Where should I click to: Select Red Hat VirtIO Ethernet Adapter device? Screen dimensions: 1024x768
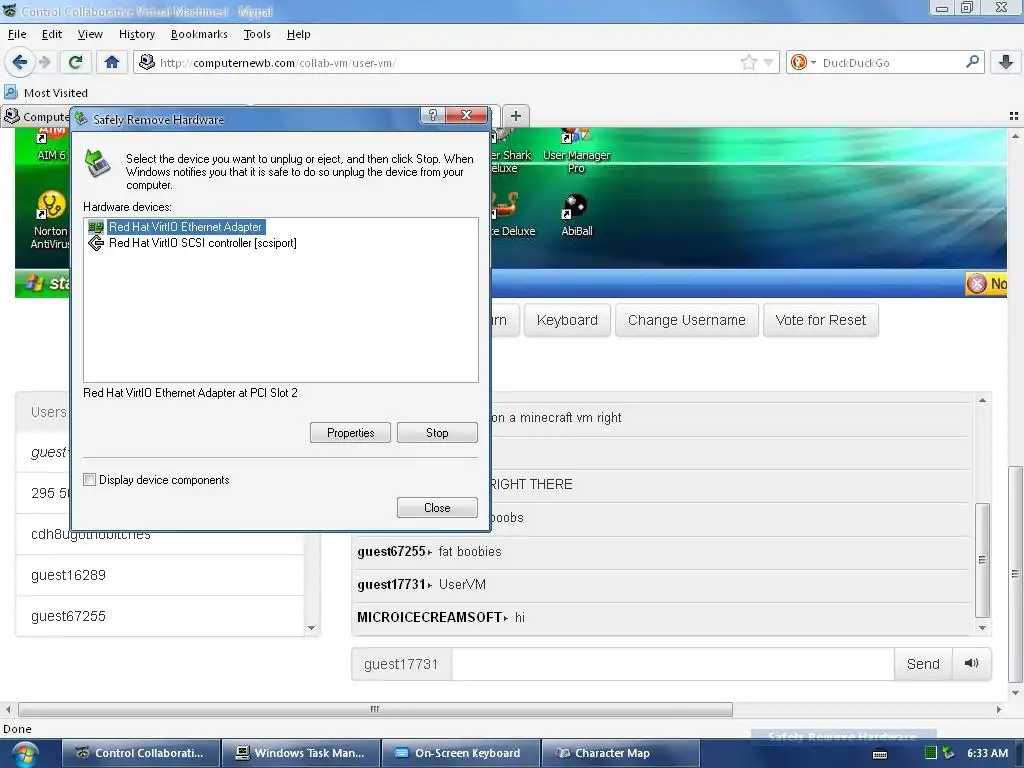[x=185, y=227]
